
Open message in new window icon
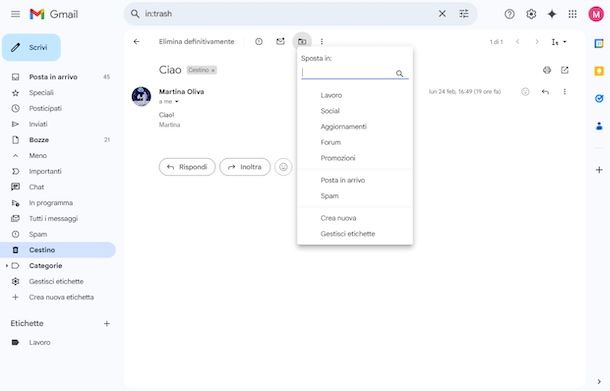[x=564, y=70]
